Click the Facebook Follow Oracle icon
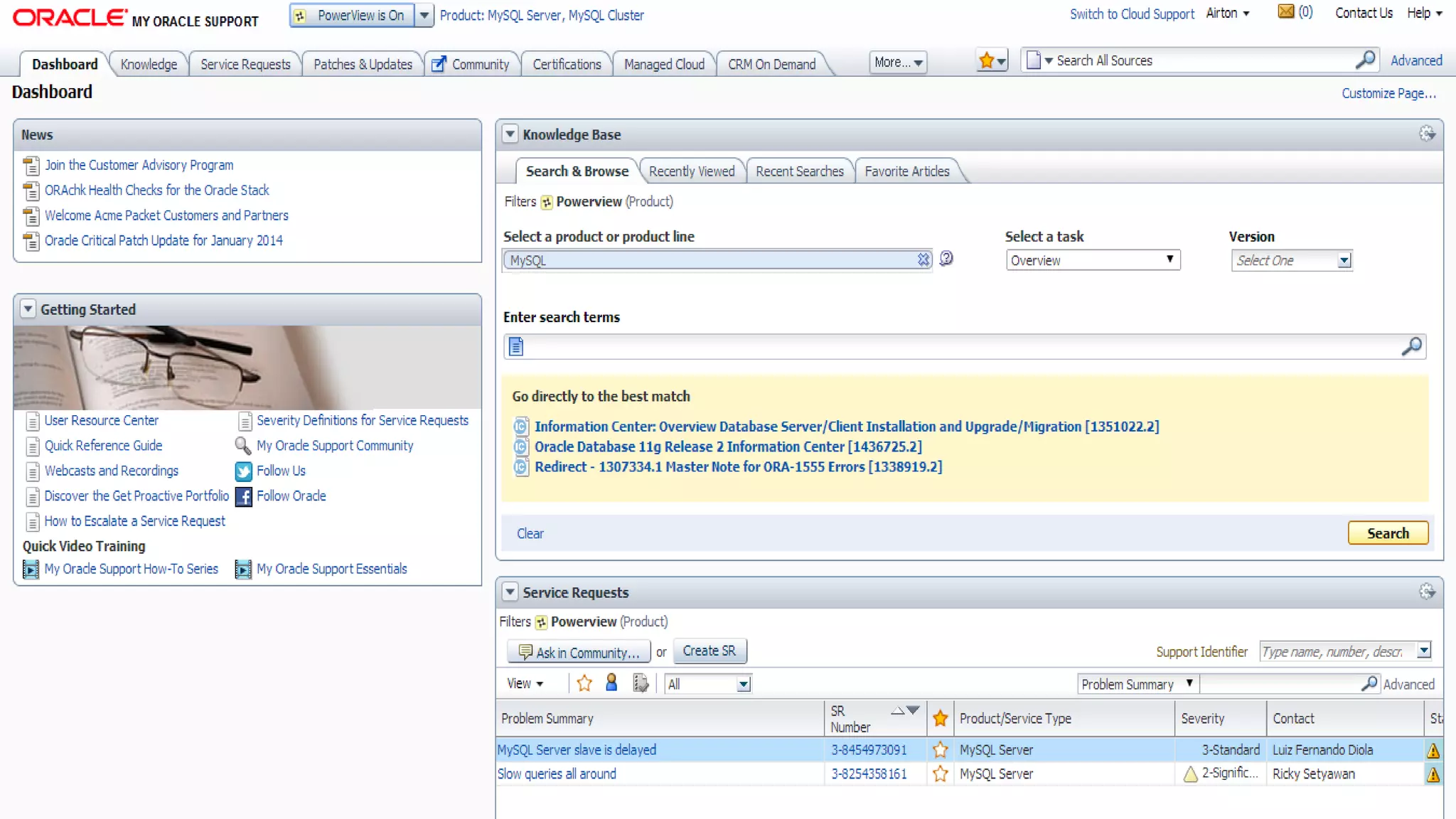Screen dimensions: 1456x819 tap(243, 496)
